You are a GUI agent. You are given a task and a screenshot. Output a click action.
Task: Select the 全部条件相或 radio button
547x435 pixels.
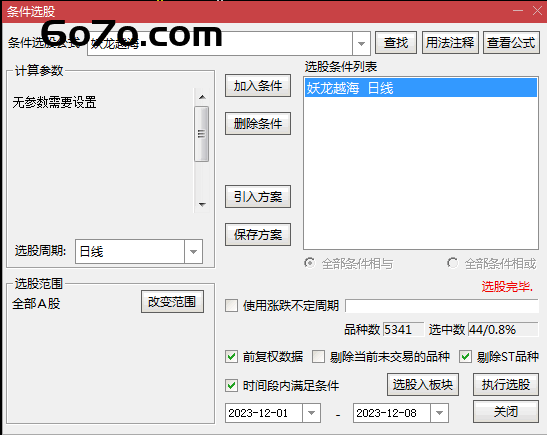pyautogui.click(x=452, y=263)
